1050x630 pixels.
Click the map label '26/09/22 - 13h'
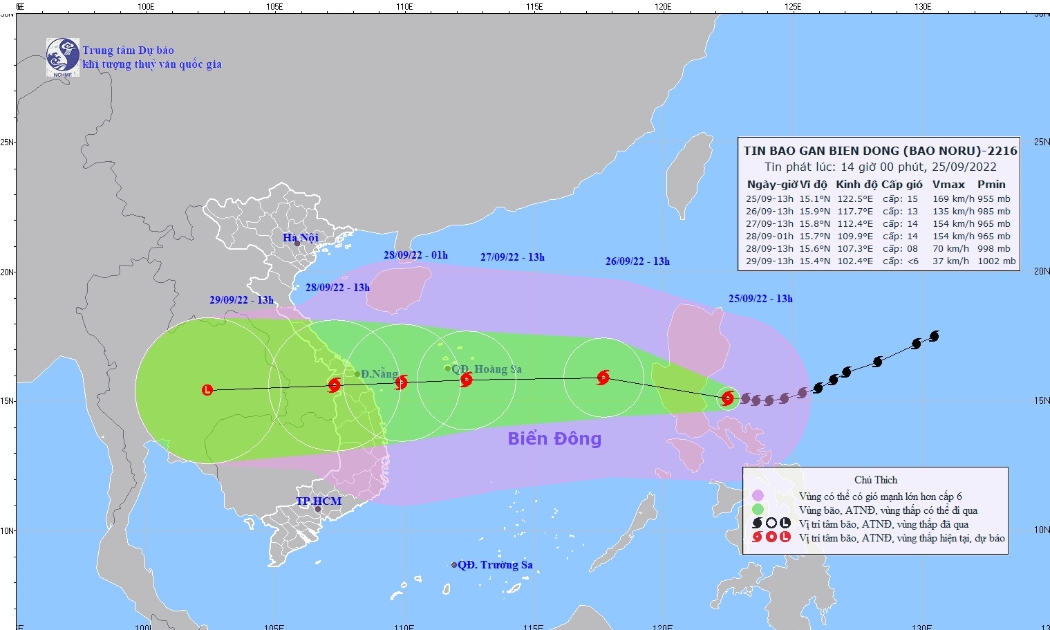638,261
